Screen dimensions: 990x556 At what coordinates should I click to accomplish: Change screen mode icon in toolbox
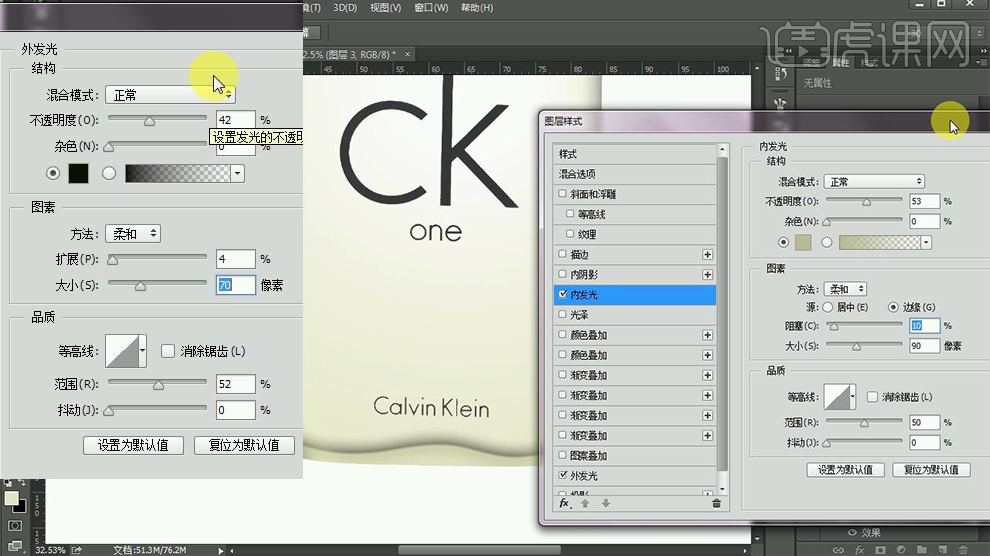coord(15,545)
